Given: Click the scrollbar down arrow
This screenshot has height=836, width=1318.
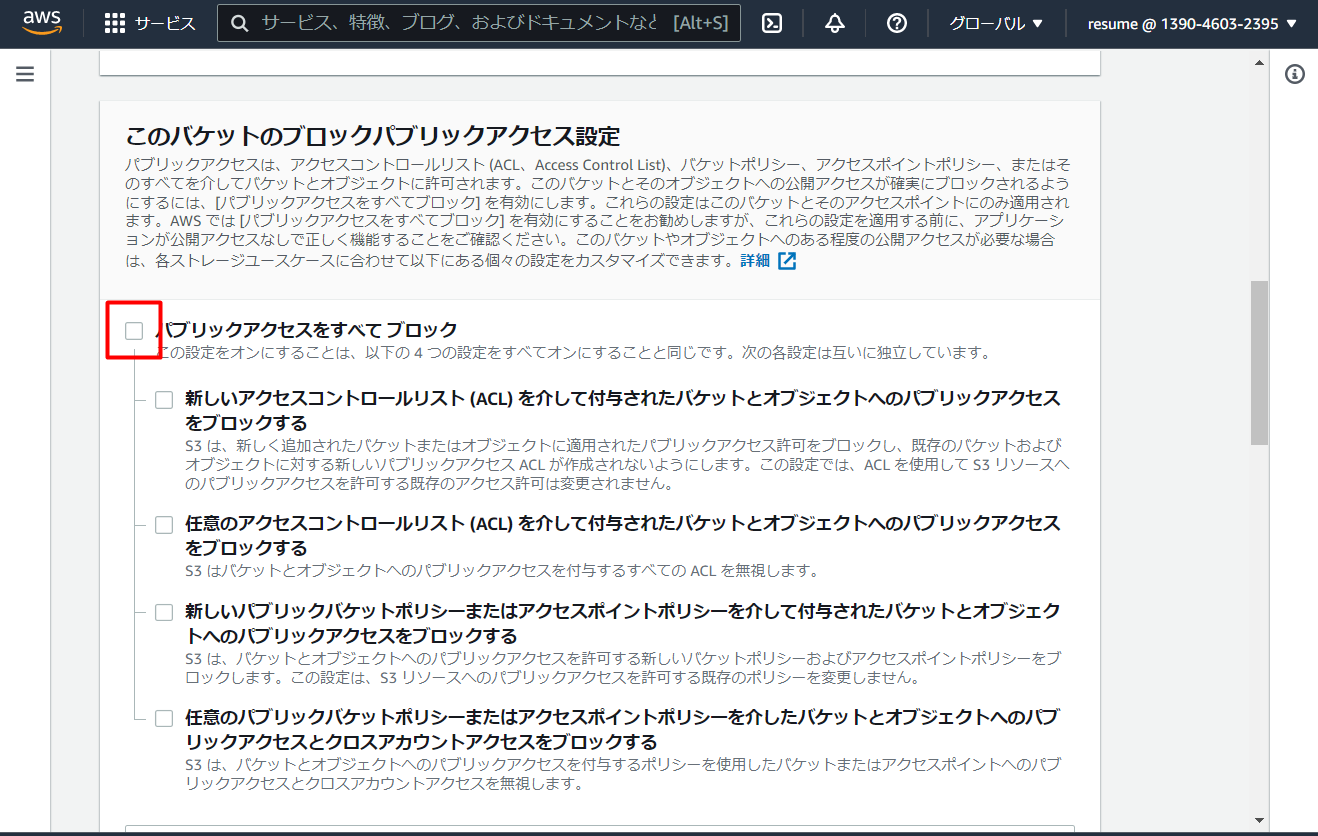Looking at the screenshot, I should (x=1259, y=820).
